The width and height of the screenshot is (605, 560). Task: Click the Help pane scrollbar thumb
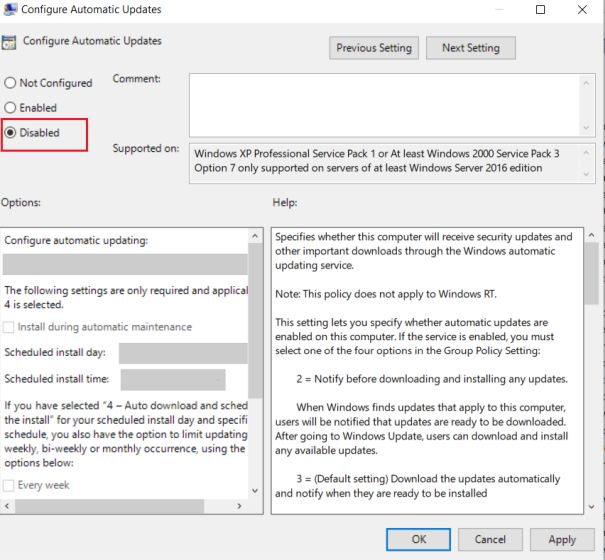coord(591,273)
